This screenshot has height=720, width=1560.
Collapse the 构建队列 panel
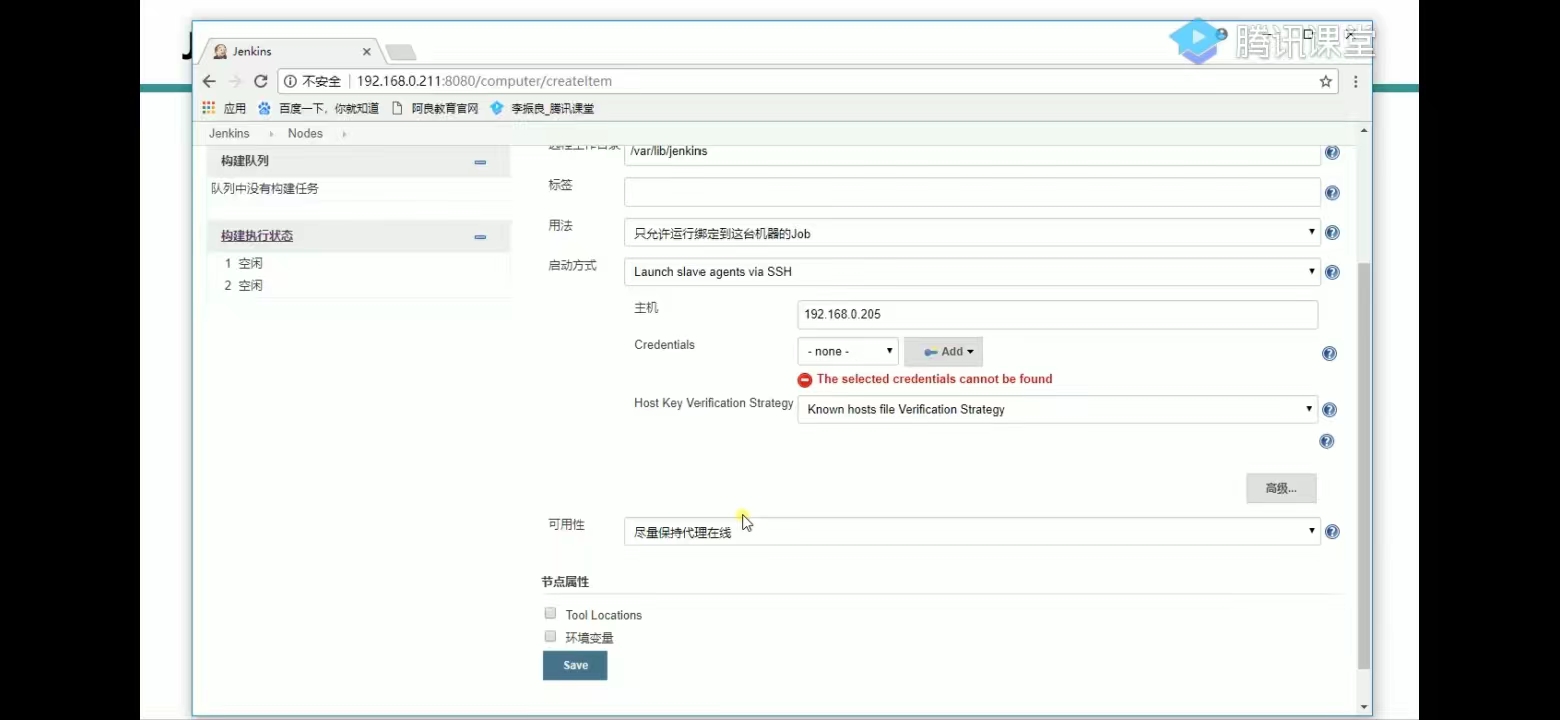click(480, 162)
